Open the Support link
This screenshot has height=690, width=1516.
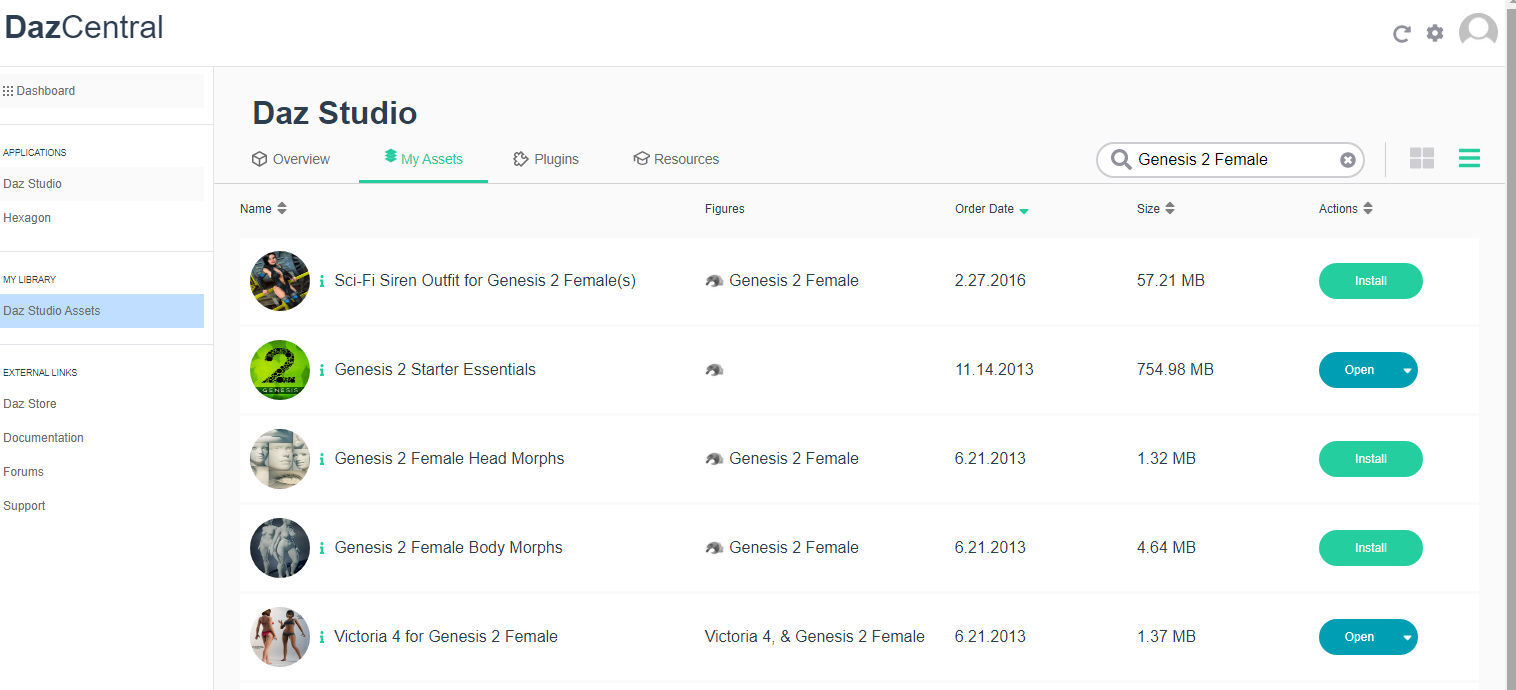[24, 506]
